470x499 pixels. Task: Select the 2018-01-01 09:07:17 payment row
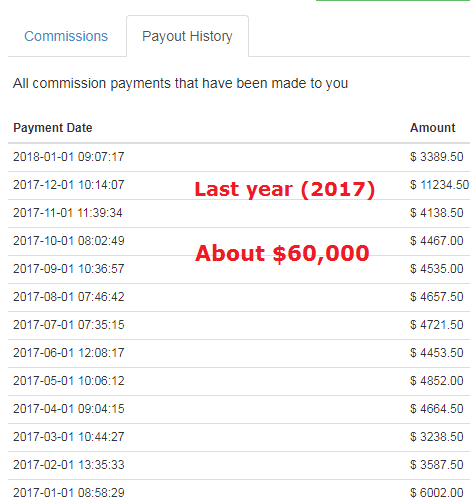click(x=239, y=157)
